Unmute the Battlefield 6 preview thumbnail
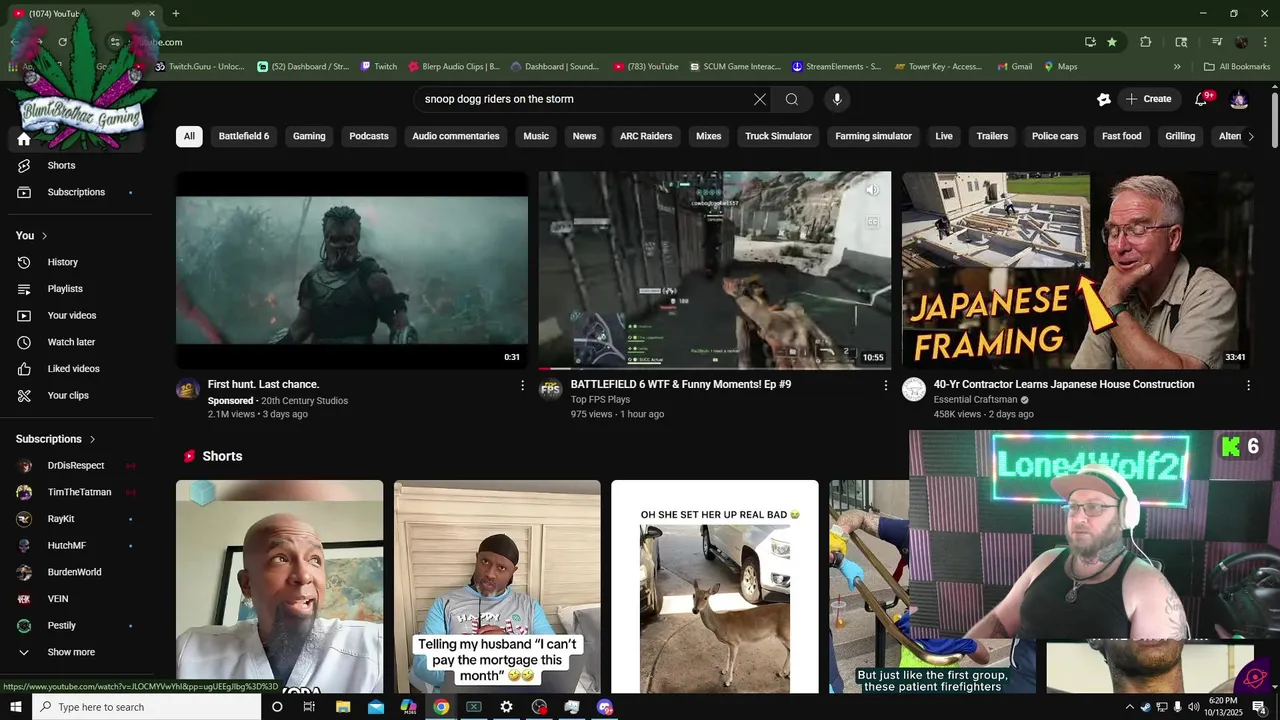The width and height of the screenshot is (1280, 720). 872,190
